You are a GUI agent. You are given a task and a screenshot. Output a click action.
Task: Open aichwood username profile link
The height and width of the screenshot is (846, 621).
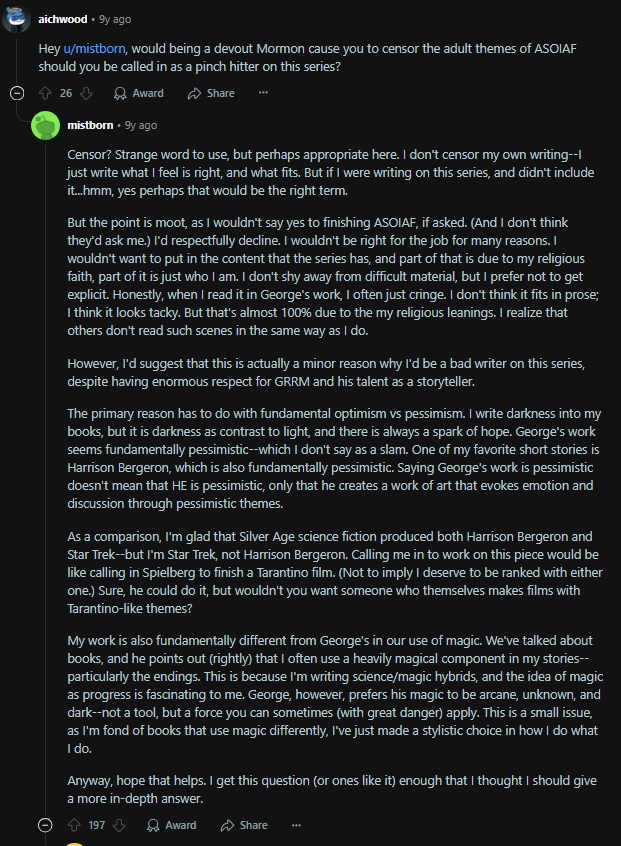(63, 19)
